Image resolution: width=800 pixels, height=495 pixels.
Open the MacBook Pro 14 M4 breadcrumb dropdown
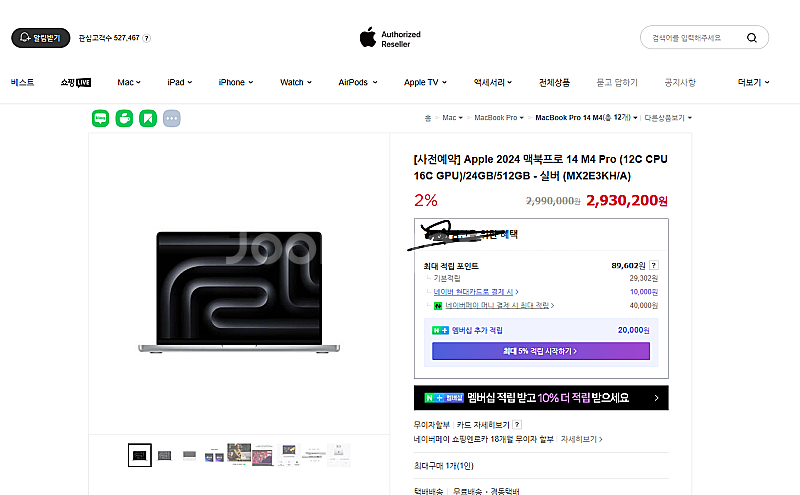[586, 118]
